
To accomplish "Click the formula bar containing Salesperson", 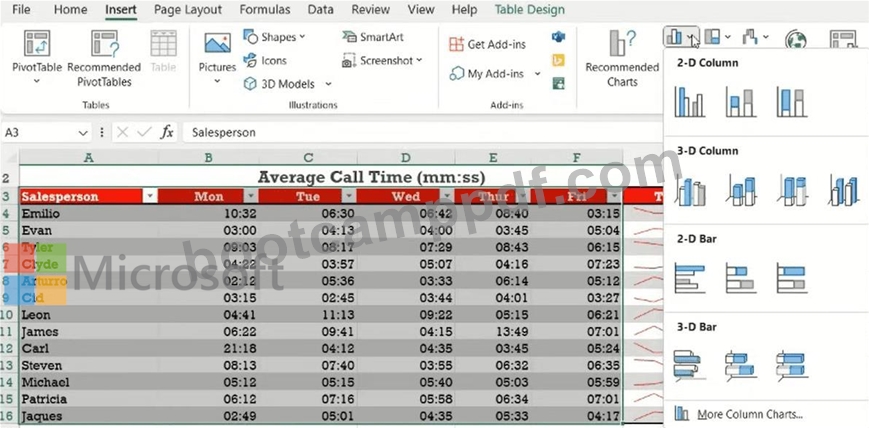I will pos(421,133).
